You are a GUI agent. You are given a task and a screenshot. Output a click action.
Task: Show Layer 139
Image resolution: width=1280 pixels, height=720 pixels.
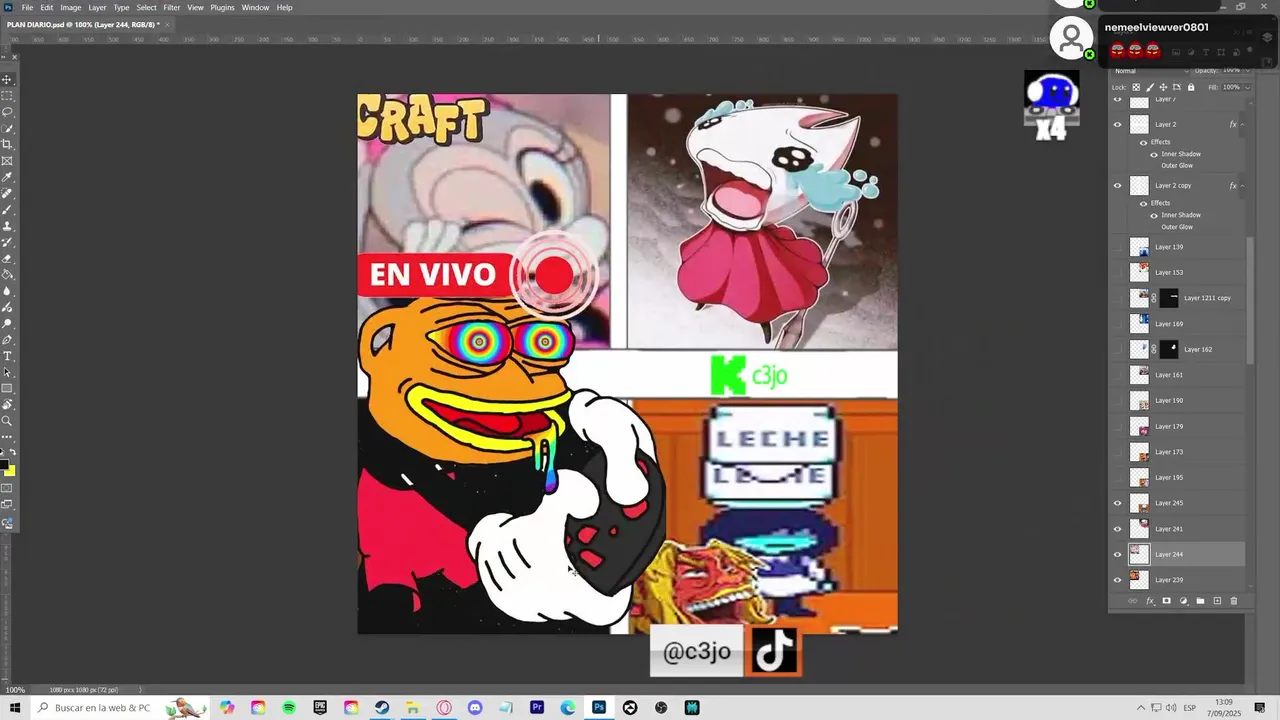point(1118,247)
